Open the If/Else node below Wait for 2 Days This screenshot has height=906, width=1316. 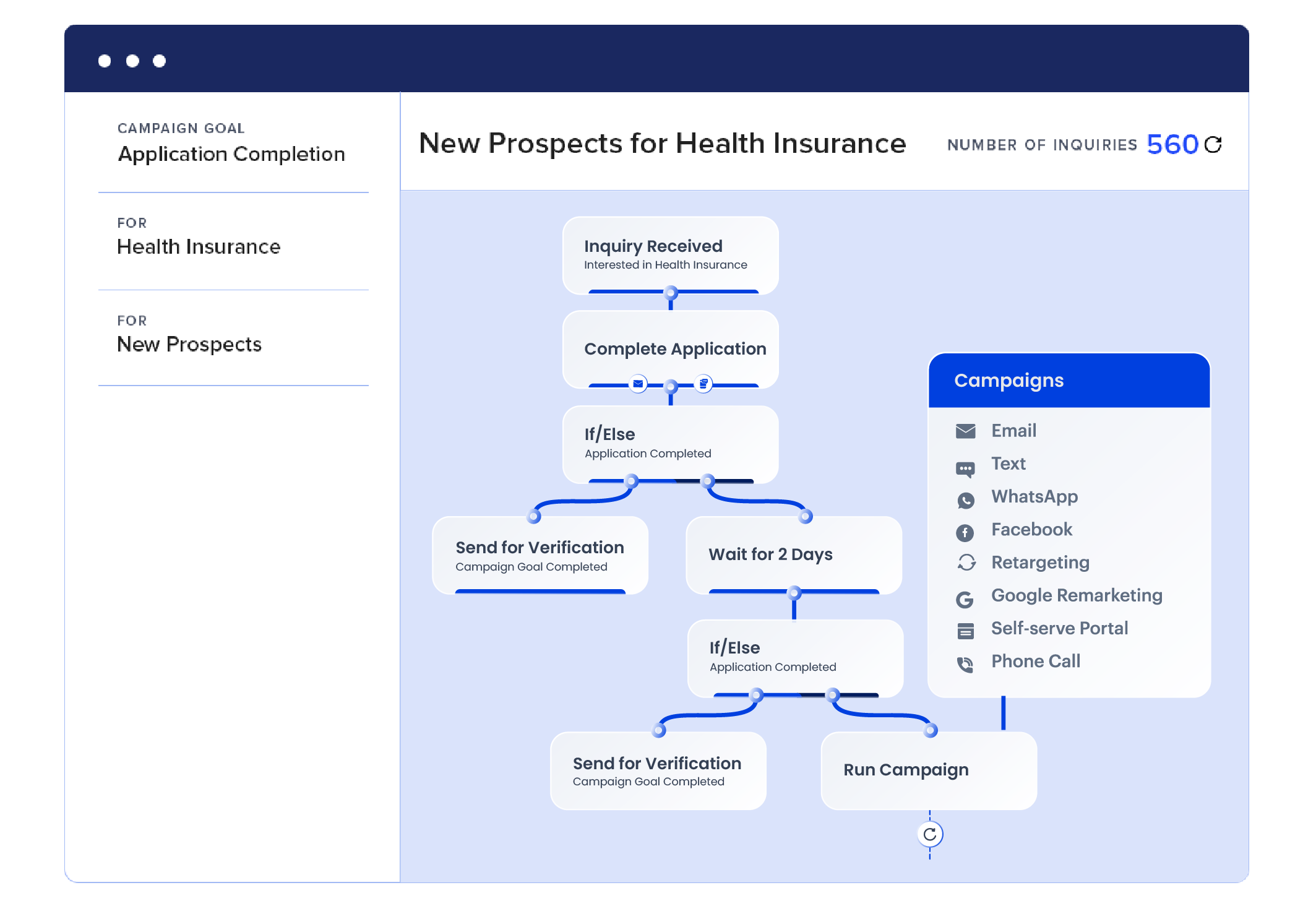[x=795, y=658]
